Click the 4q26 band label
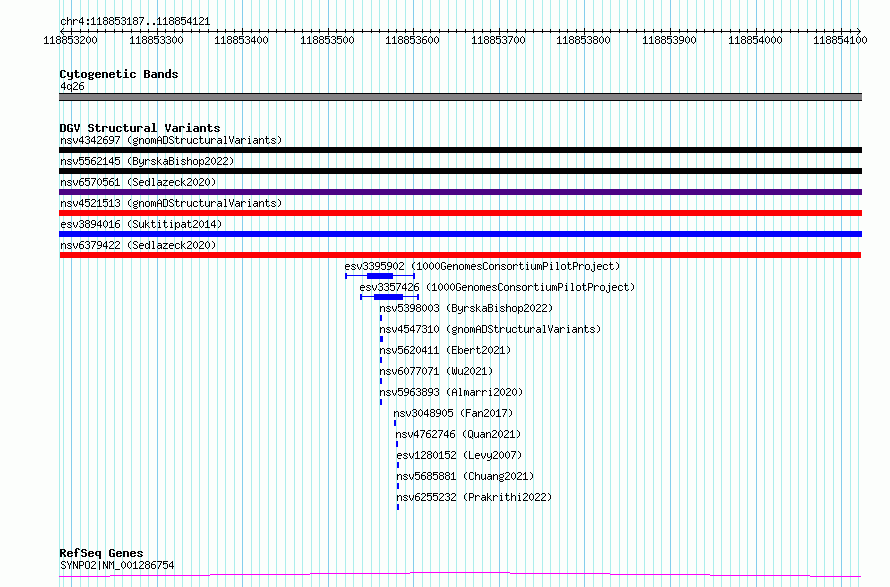Viewport: 890px width, 587px height. pyautogui.click(x=72, y=86)
